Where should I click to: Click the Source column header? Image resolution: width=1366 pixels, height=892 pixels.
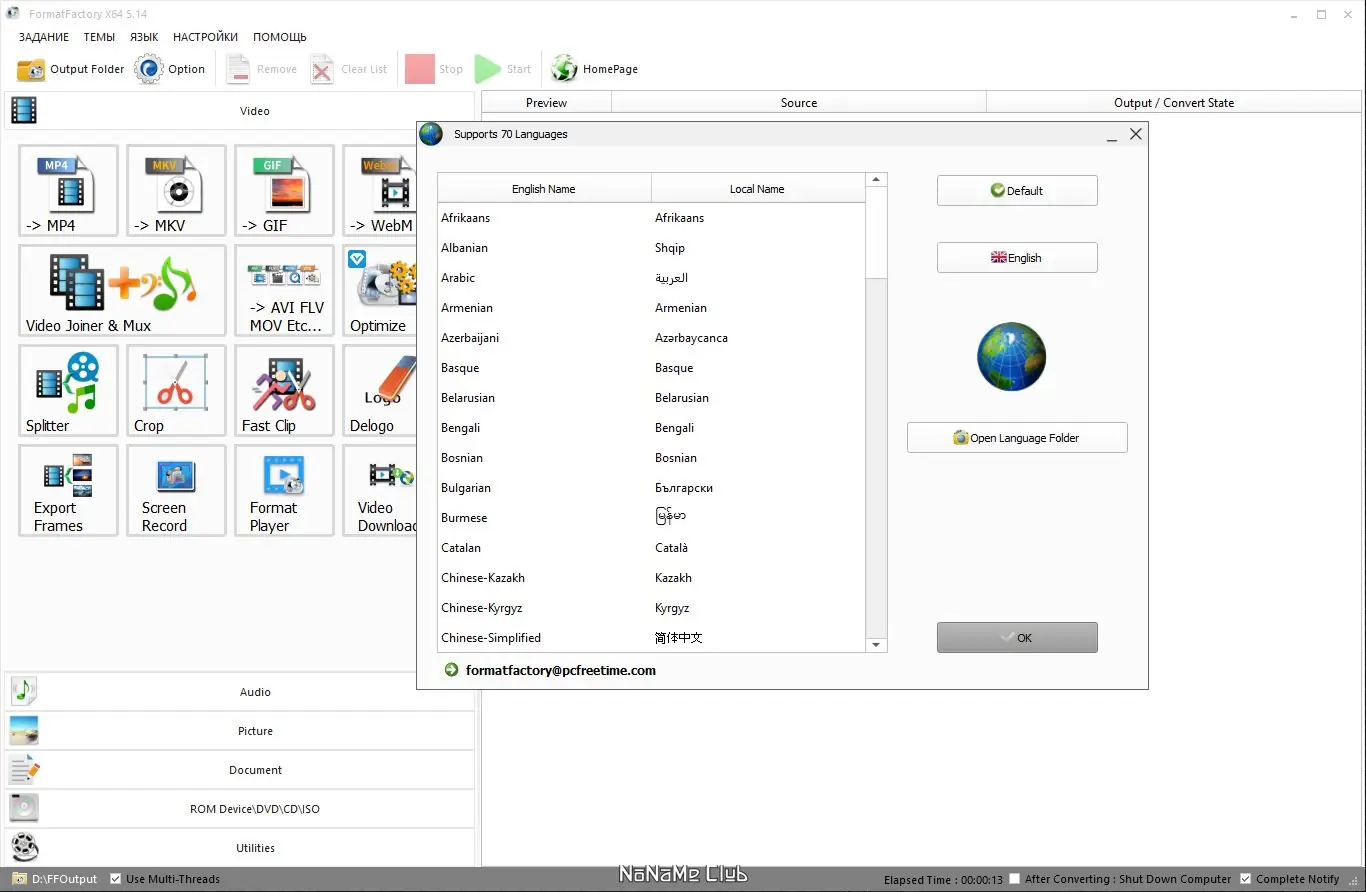point(799,103)
